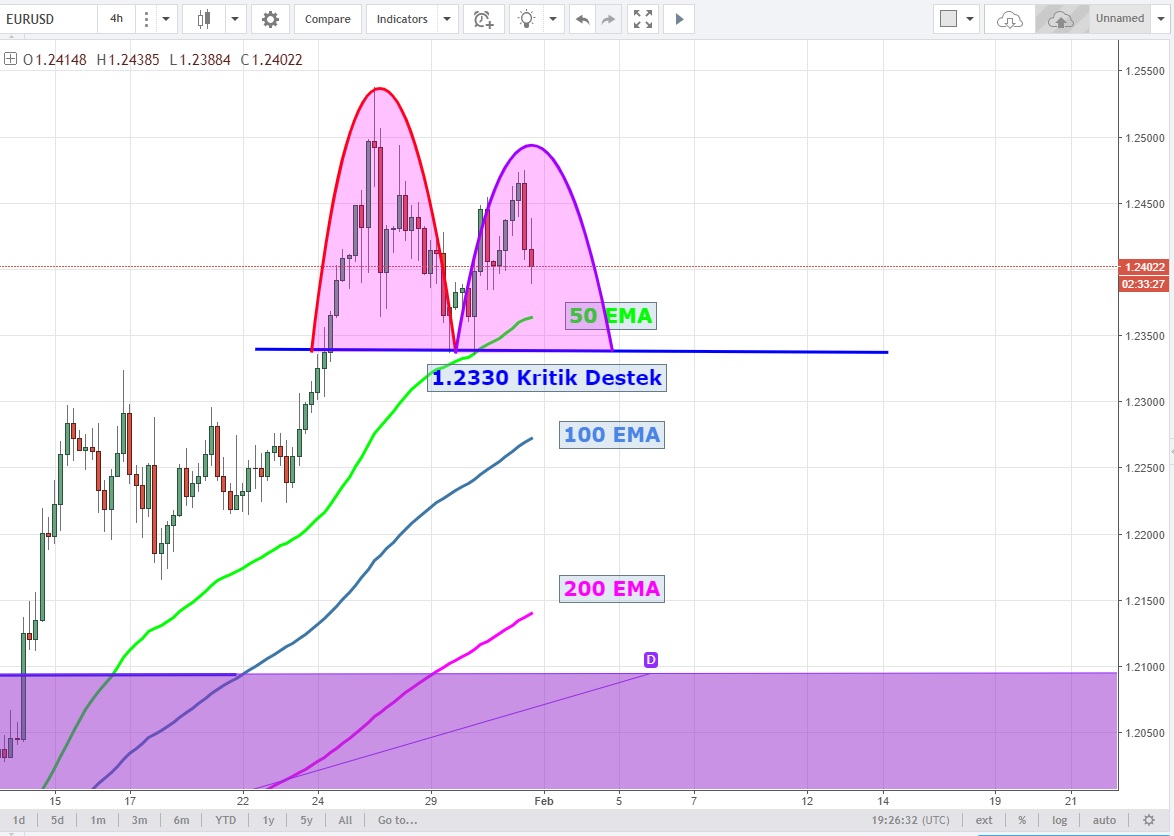Click the 02:33:27 countdown label
This screenshot has height=836, width=1174.
(x=1145, y=284)
